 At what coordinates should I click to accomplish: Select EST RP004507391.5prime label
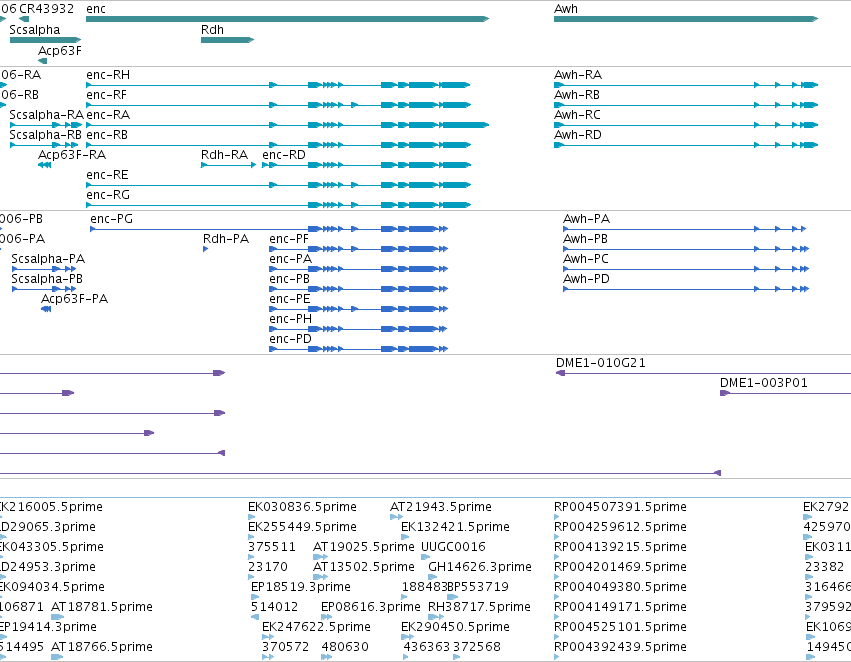pos(620,507)
